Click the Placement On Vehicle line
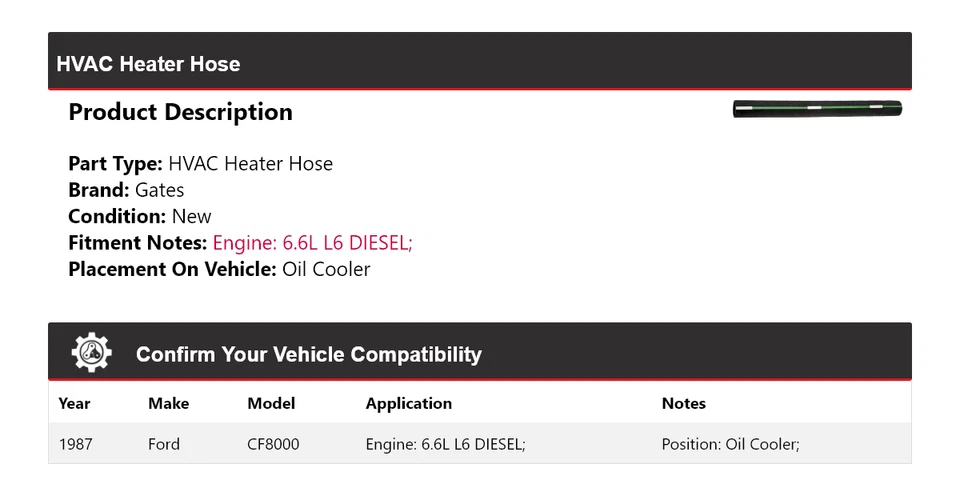960x496 pixels. tap(219, 269)
